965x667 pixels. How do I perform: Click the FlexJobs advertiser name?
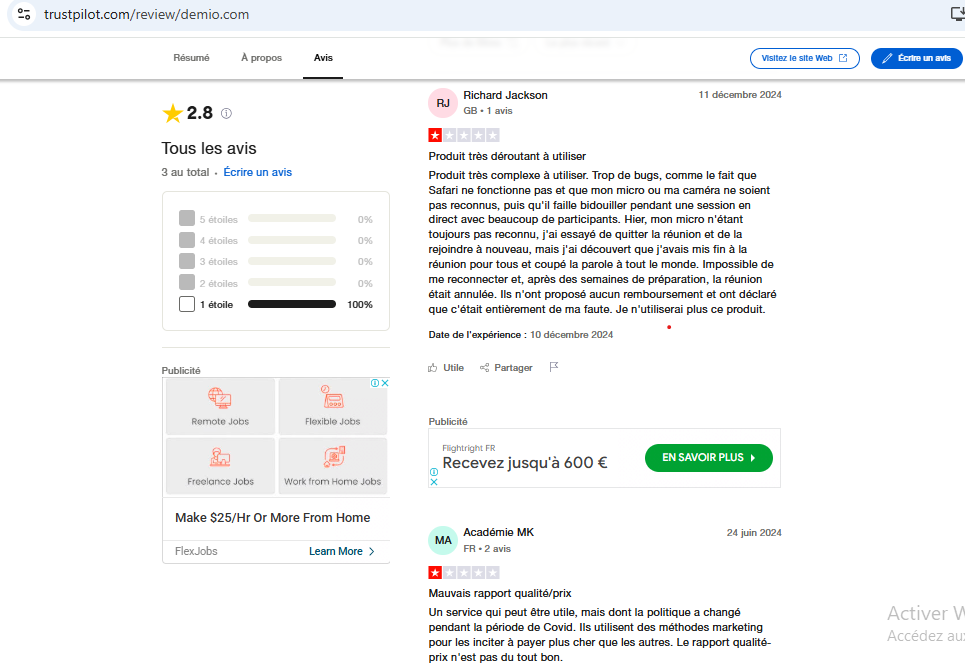196,551
